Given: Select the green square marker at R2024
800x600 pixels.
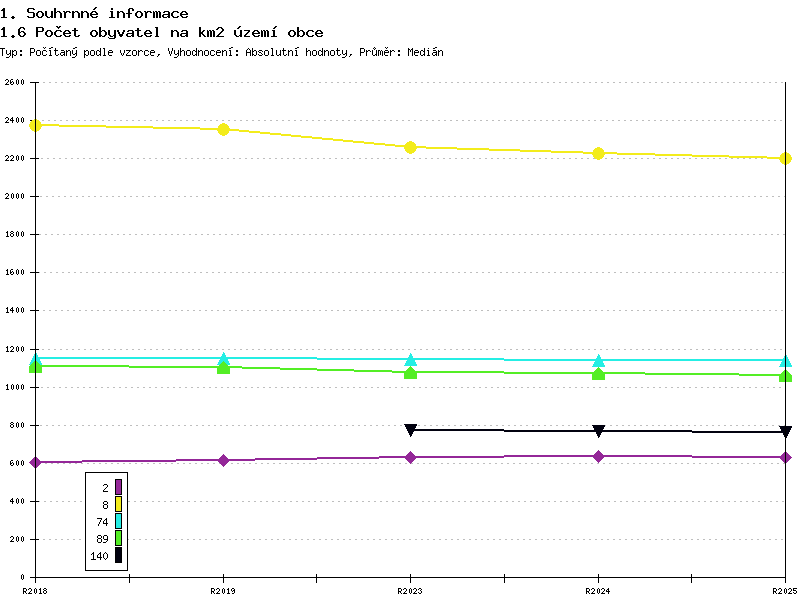Looking at the screenshot, I should pyautogui.click(x=598, y=374).
